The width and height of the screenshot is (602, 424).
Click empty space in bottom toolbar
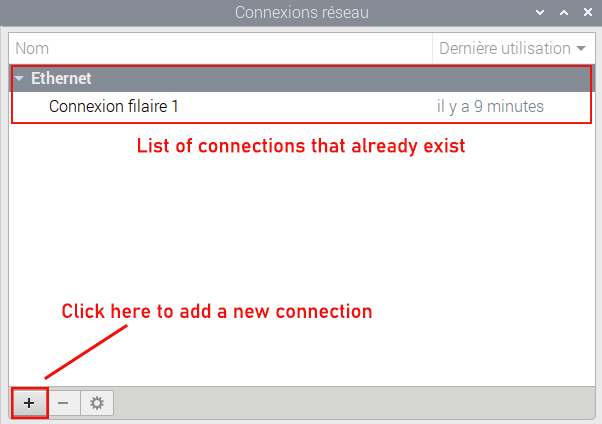coord(350,403)
